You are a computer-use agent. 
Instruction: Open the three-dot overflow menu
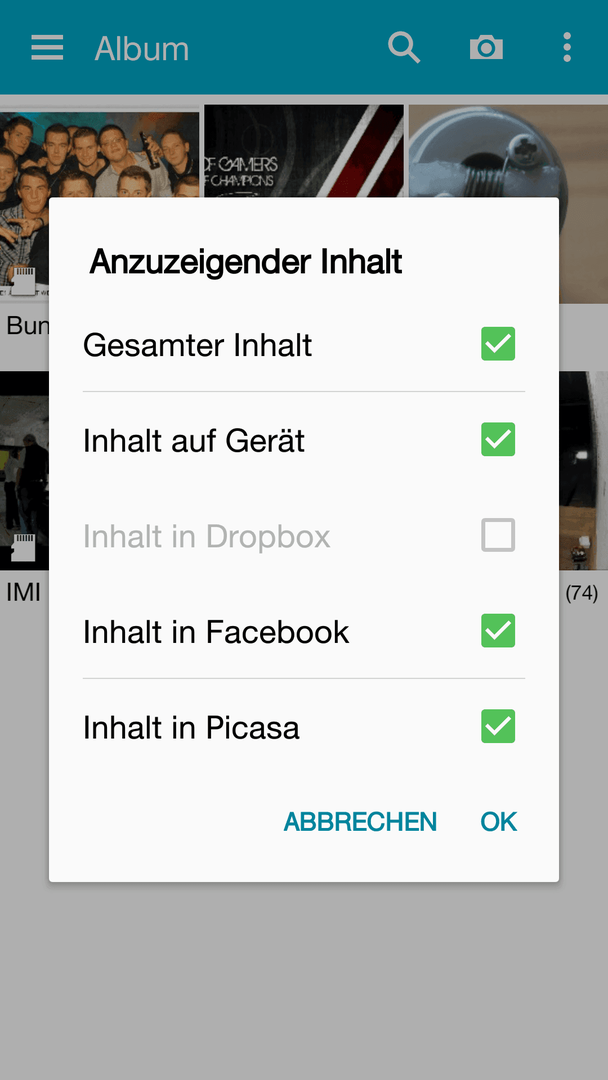(567, 48)
